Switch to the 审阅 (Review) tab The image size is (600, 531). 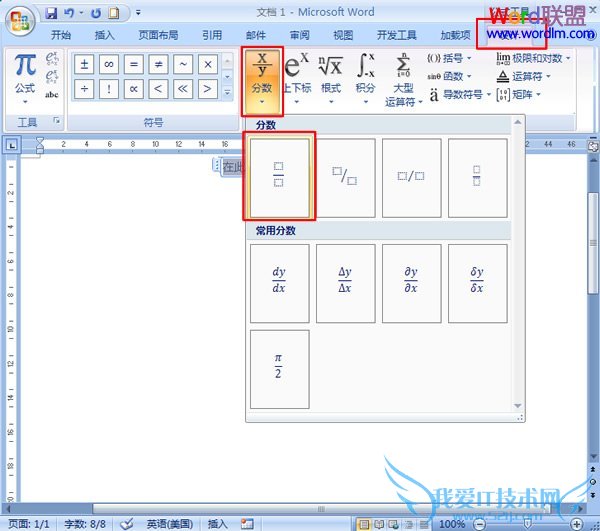tap(299, 35)
